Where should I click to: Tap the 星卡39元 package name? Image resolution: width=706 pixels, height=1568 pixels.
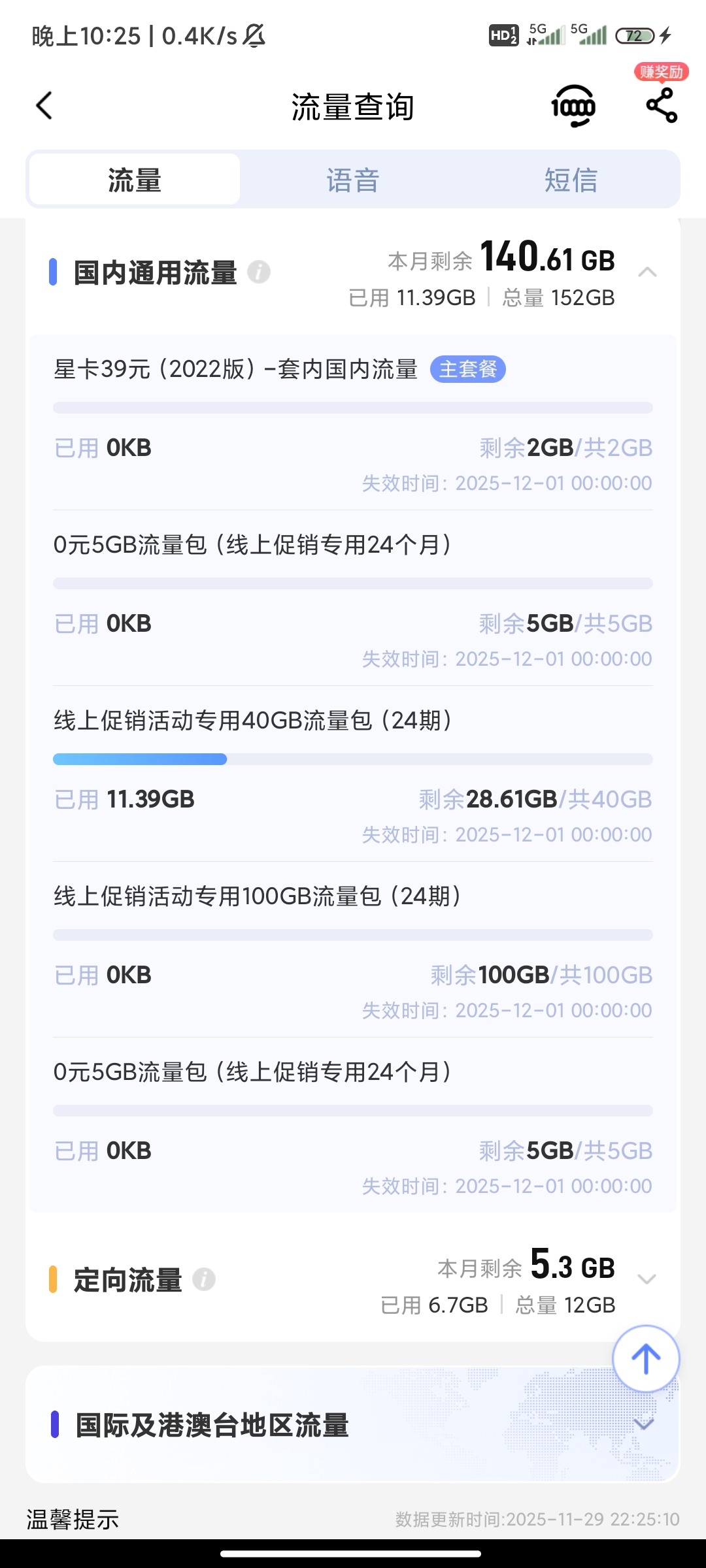coord(235,369)
